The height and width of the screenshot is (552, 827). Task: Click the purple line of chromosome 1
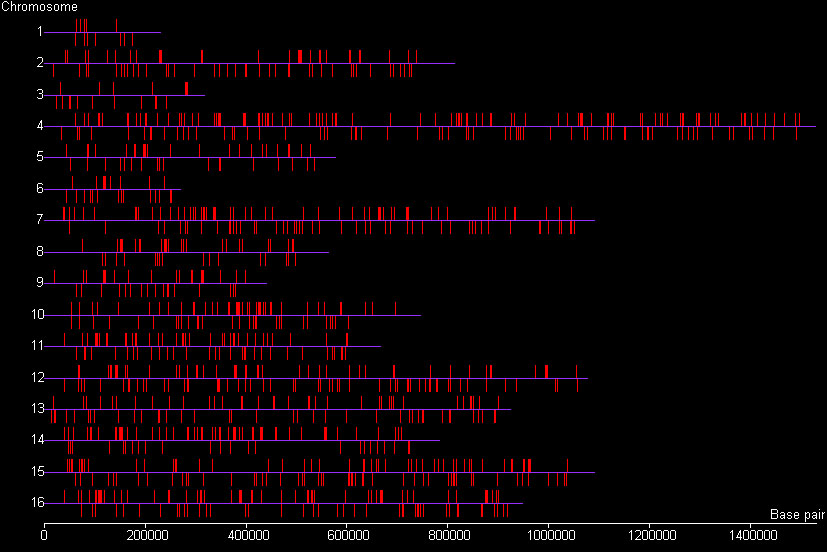tap(102, 33)
